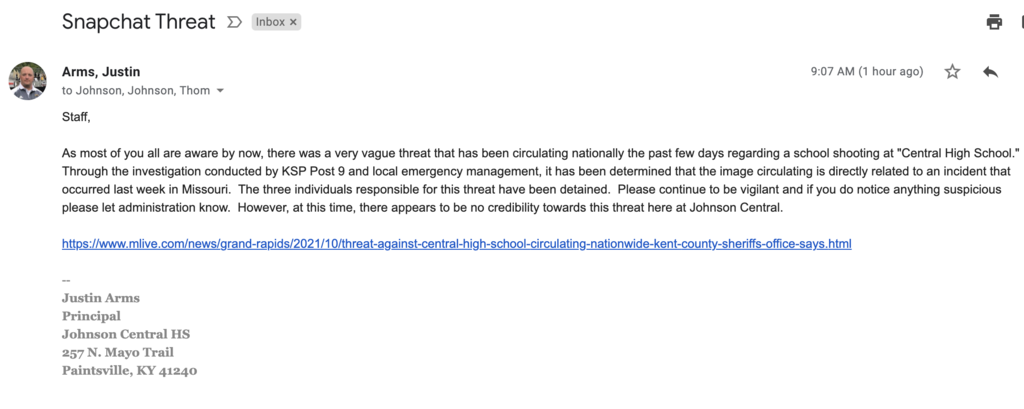1024x409 pixels.
Task: Open the sender's profile photo
Action: pyautogui.click(x=27, y=81)
